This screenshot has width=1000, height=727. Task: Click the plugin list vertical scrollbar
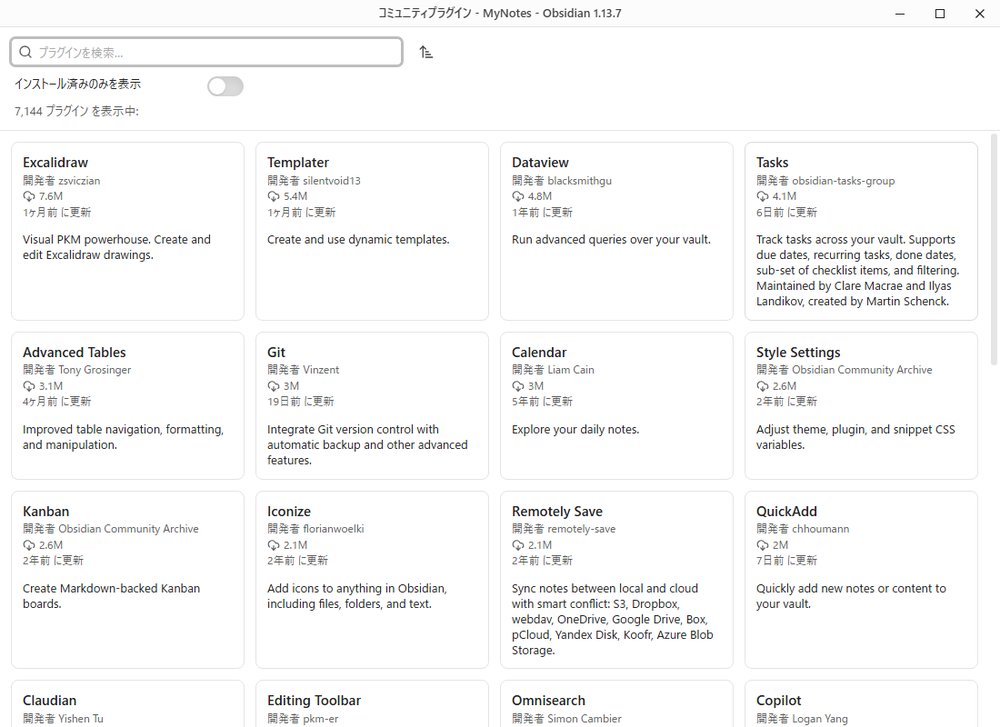click(994, 250)
